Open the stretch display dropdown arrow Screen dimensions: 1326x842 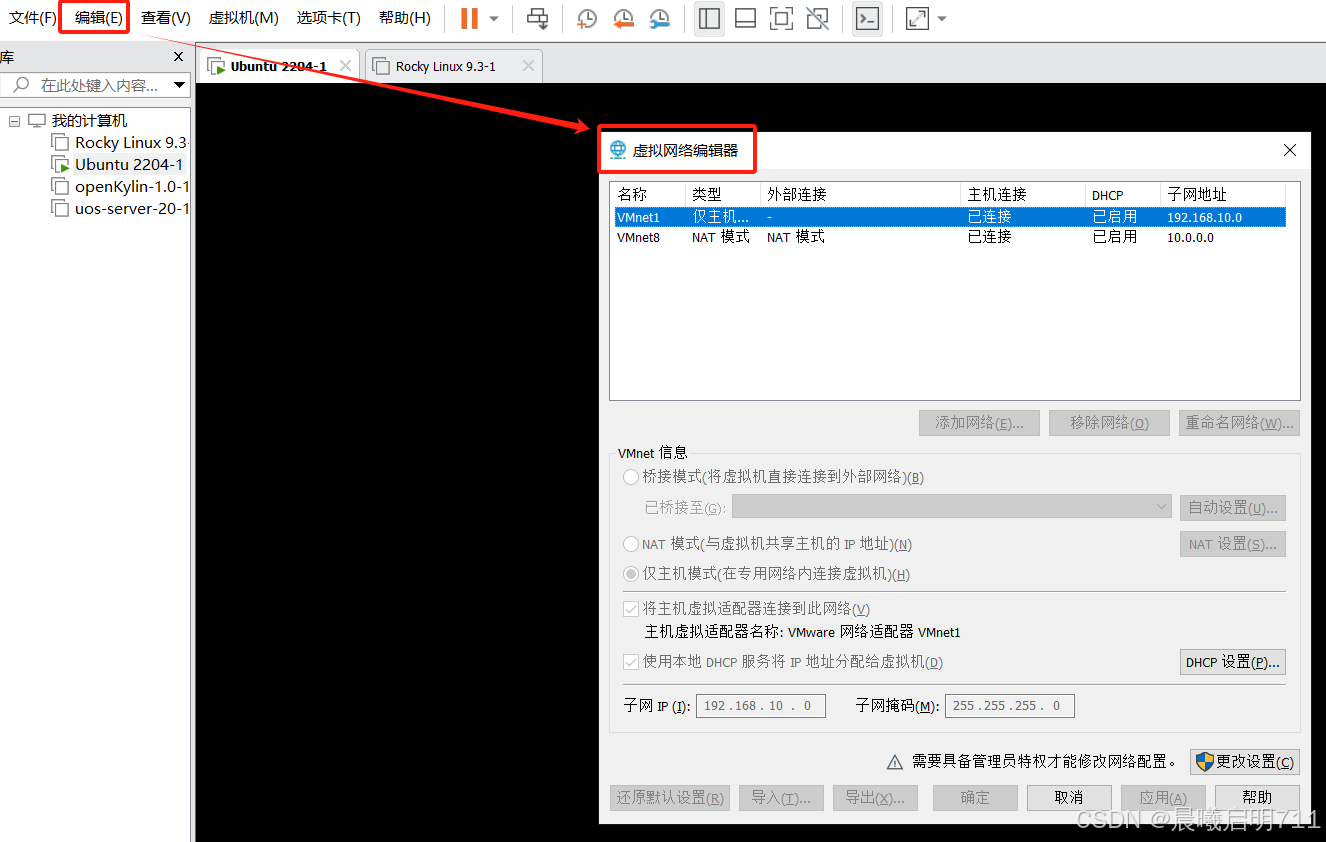pyautogui.click(x=942, y=19)
